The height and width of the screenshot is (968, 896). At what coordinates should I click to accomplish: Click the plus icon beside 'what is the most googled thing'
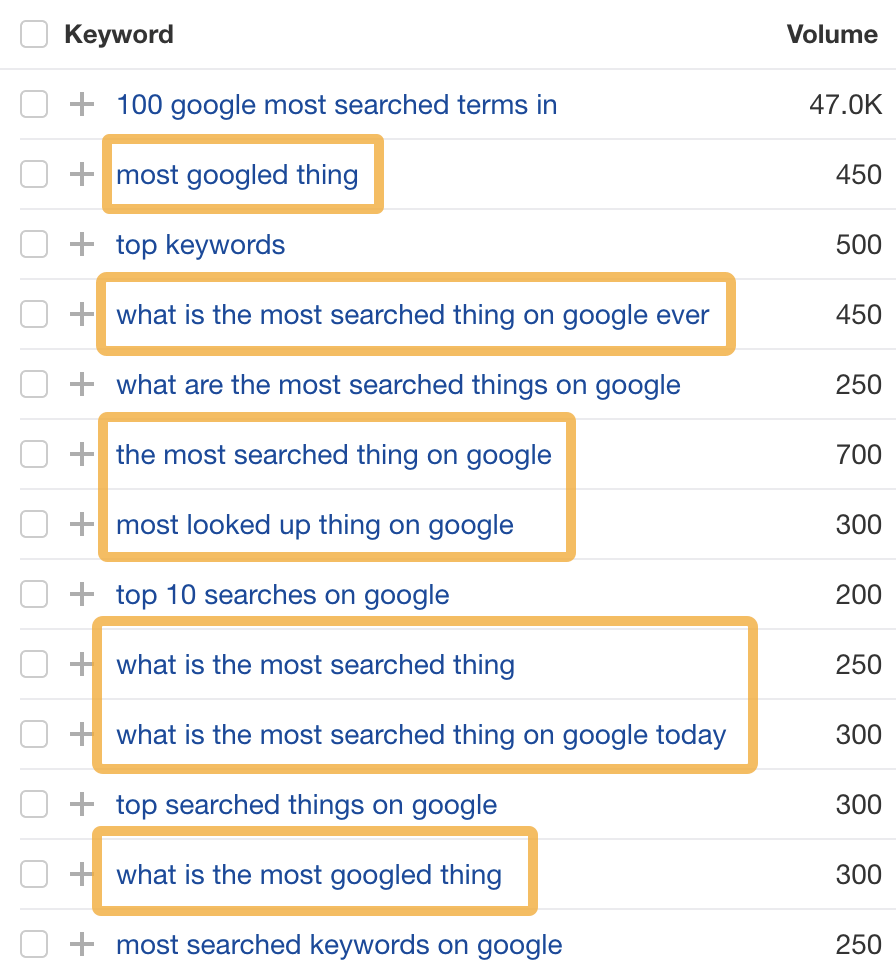81,874
